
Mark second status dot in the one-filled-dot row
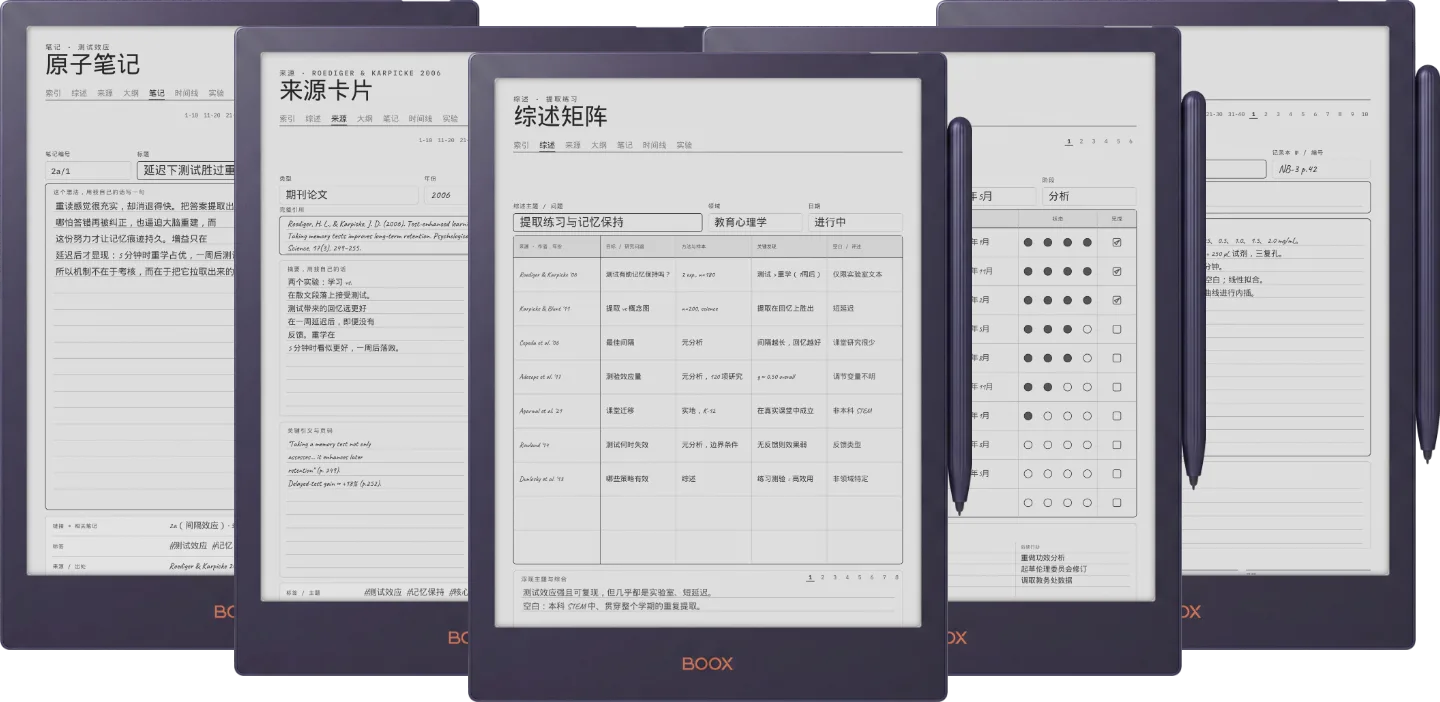click(1047, 416)
